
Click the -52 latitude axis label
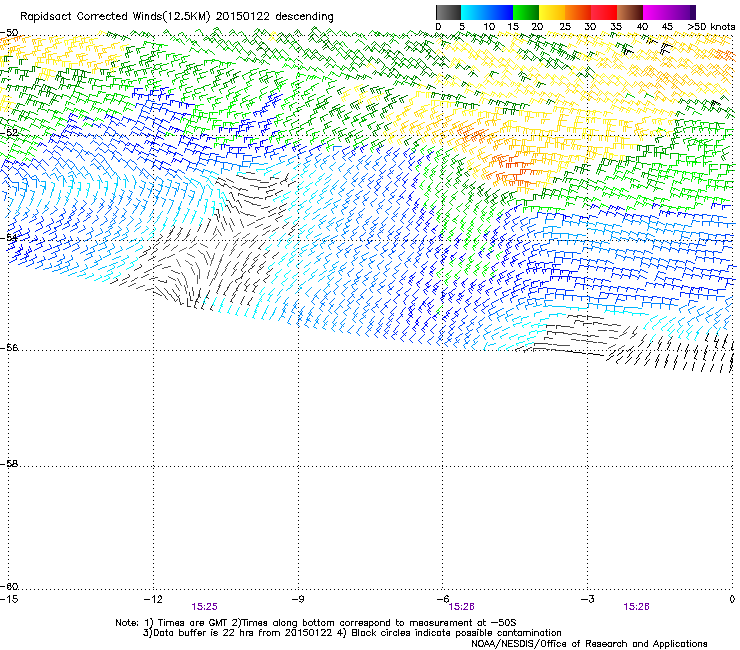click(9, 133)
